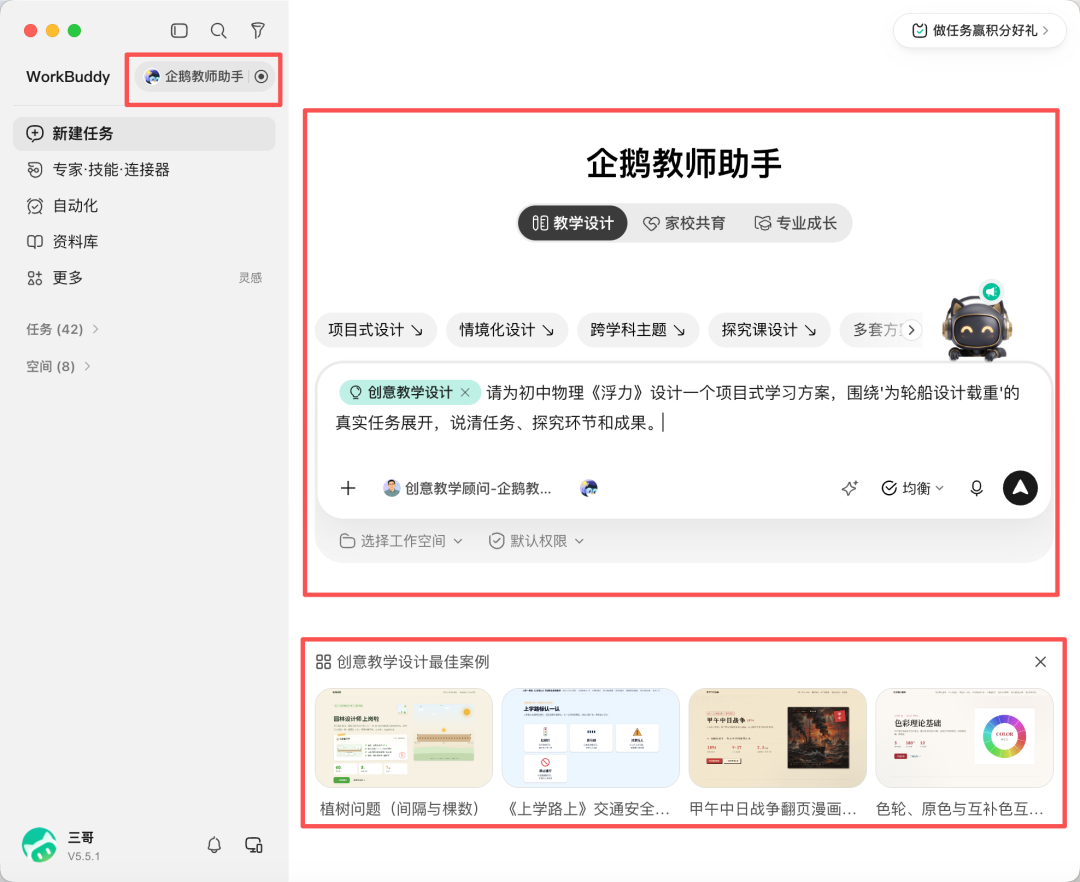
Task: Click version text V5.5.1
Action: (x=83, y=857)
